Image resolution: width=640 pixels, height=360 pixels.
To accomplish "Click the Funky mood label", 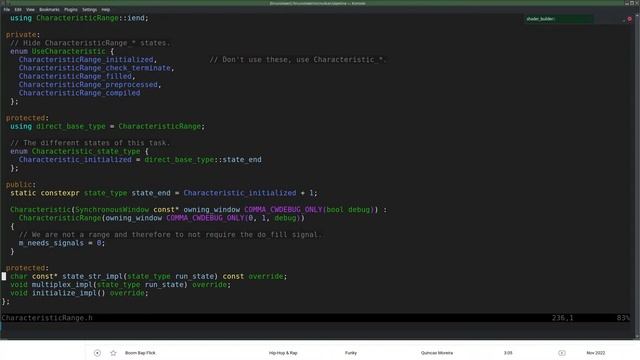I will pos(351,353).
